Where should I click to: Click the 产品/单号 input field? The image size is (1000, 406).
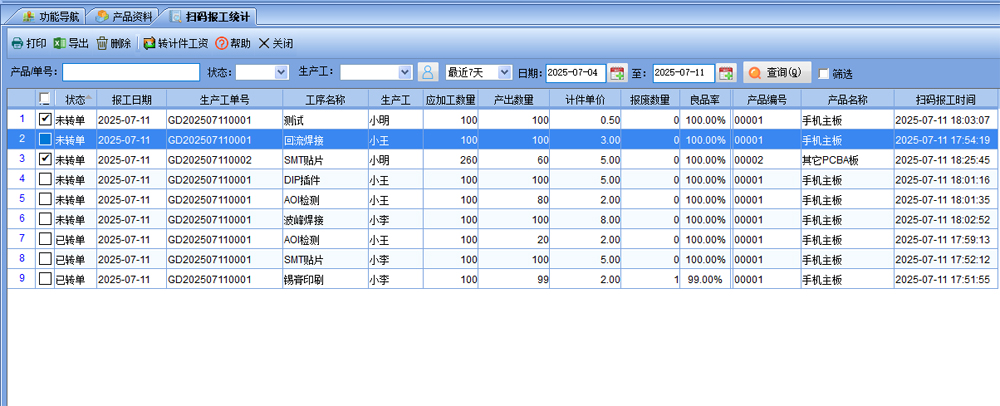pyautogui.click(x=131, y=72)
